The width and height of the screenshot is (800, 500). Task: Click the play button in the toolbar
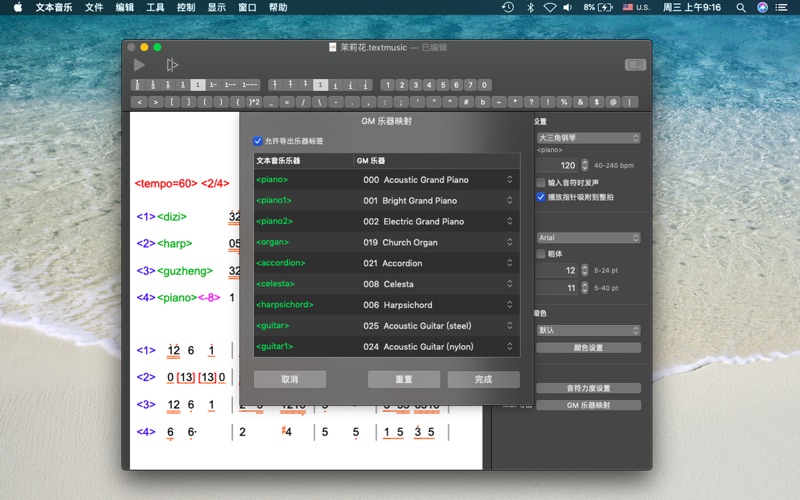tap(139, 65)
